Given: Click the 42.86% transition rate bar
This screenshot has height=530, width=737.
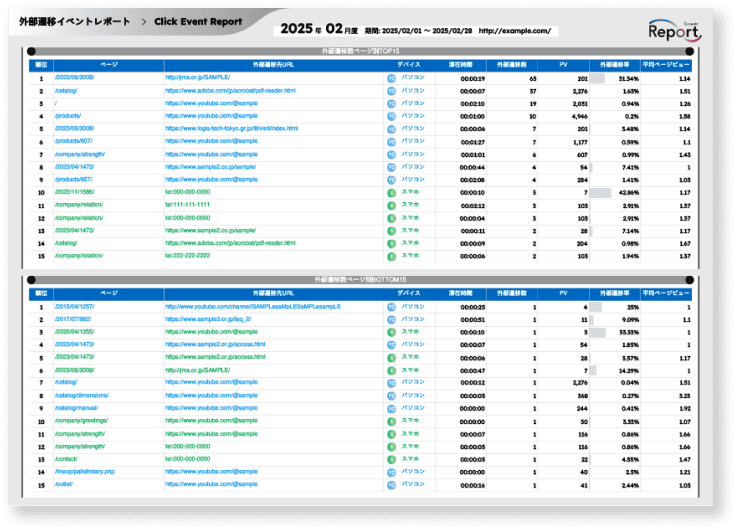Looking at the screenshot, I should click(600, 191).
